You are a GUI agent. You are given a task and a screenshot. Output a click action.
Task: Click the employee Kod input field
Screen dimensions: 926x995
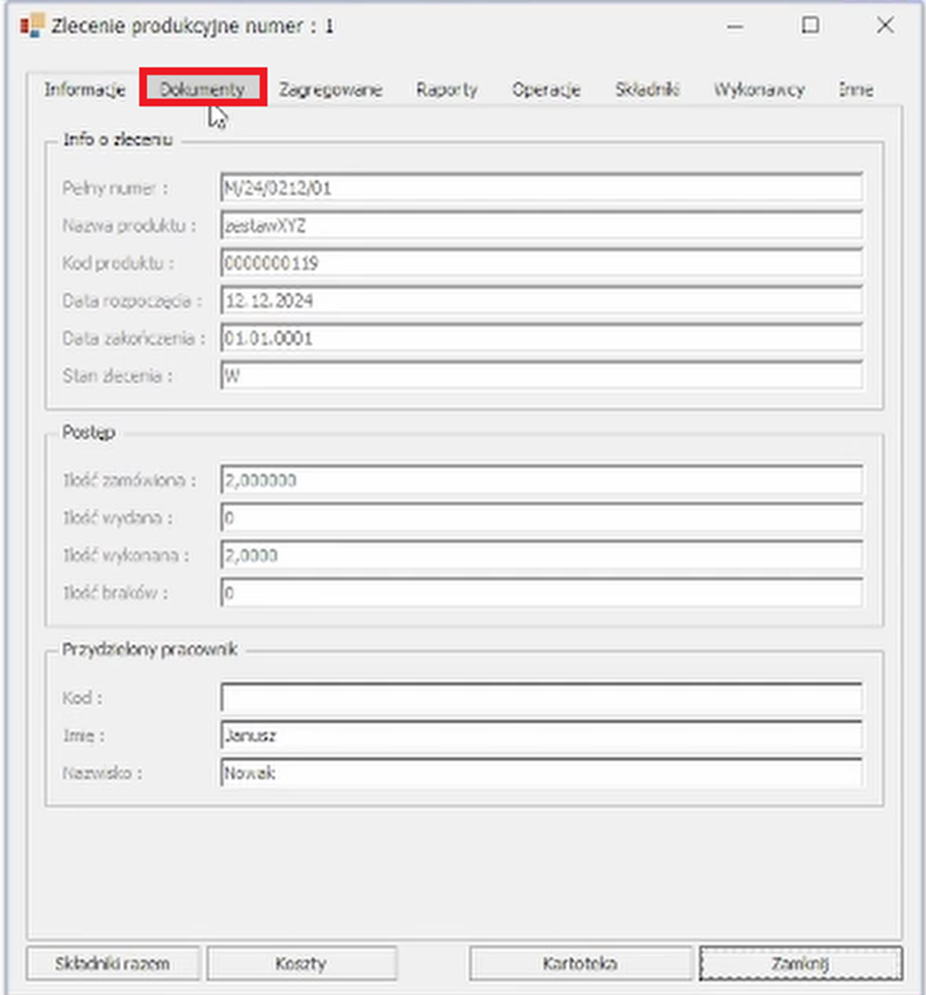[540, 698]
